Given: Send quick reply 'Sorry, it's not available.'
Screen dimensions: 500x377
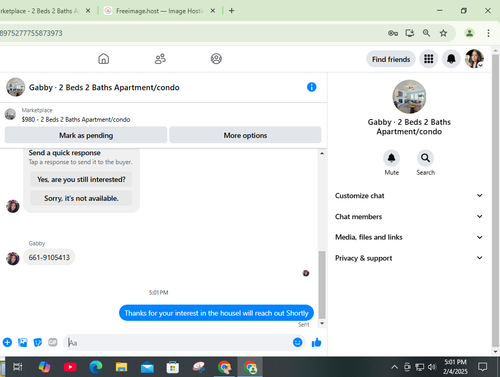Looking at the screenshot, I should coord(81,198).
